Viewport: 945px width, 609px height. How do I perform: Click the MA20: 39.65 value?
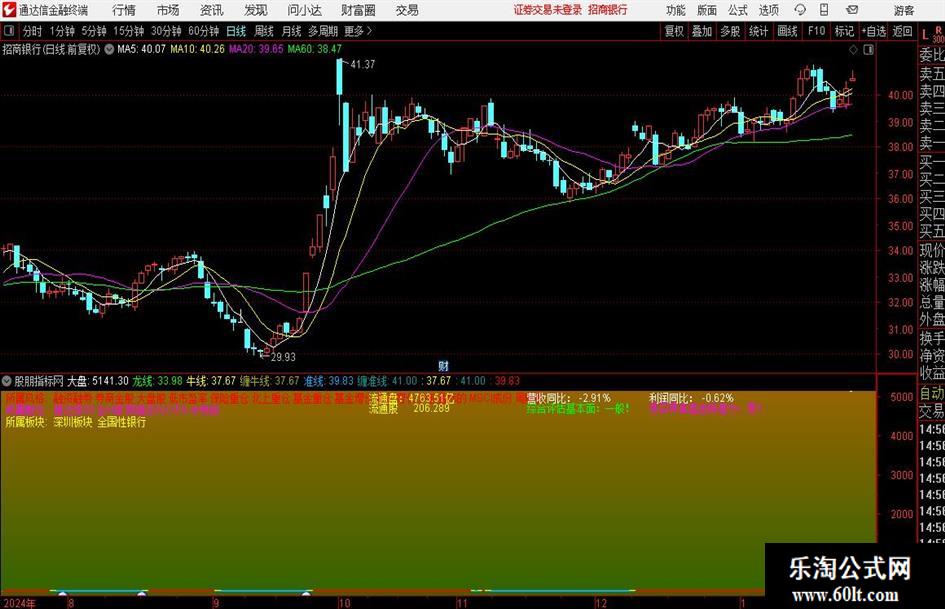(256, 49)
